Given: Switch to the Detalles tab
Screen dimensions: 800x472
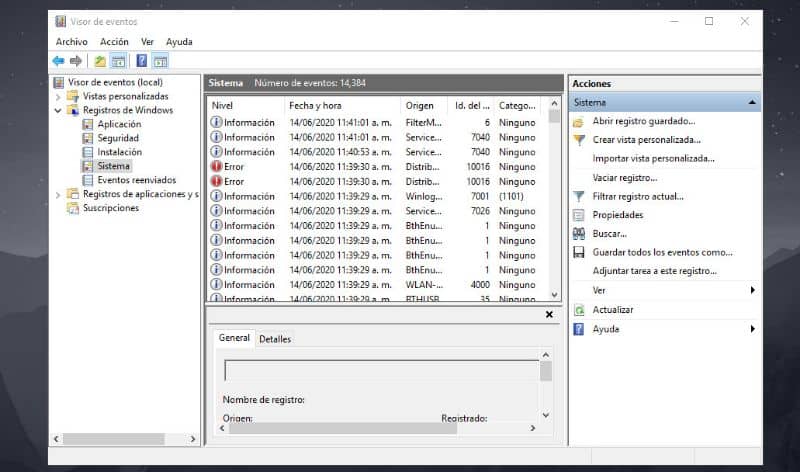Looking at the screenshot, I should [275, 339].
